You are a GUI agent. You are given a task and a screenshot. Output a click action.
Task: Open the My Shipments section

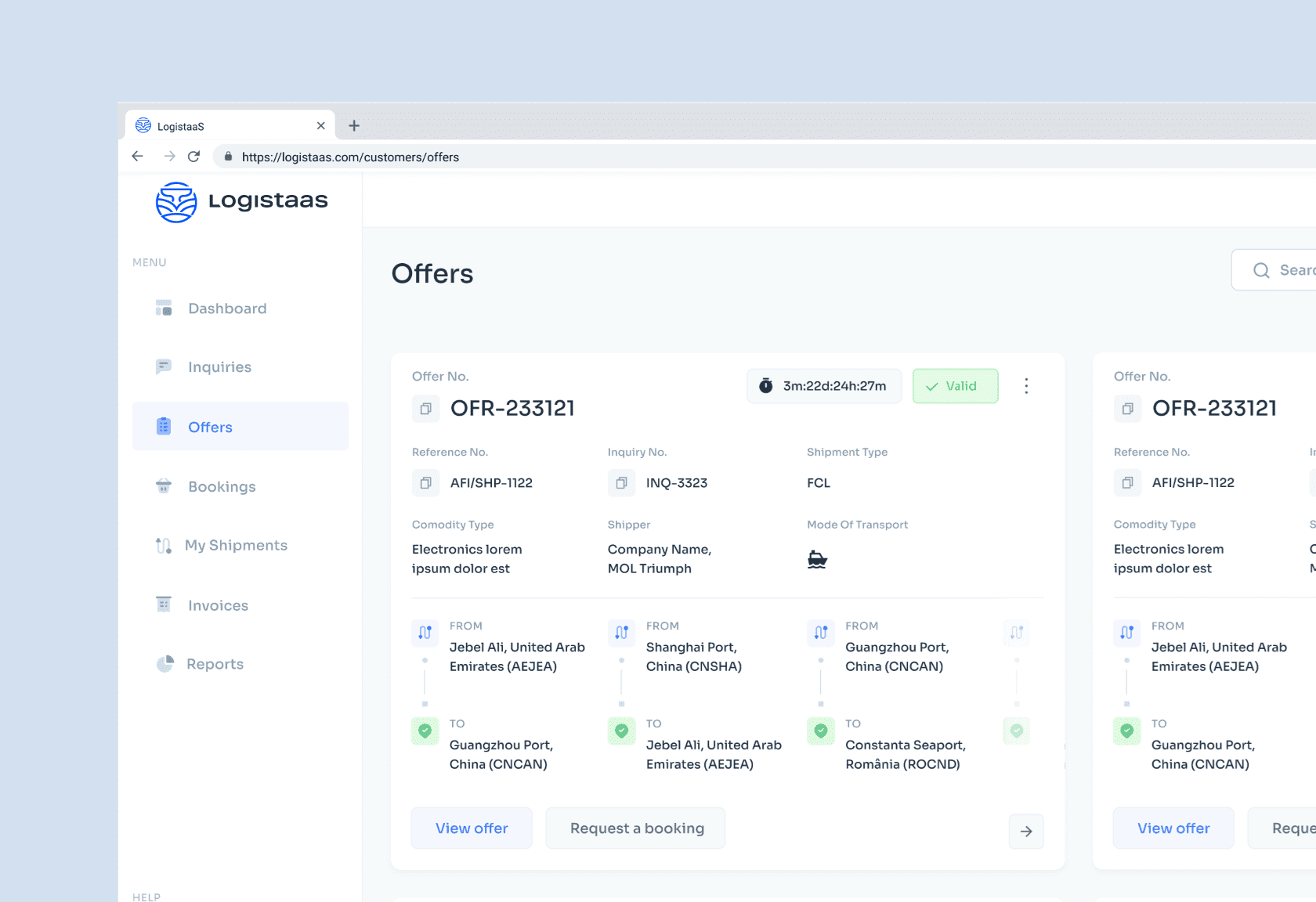click(x=236, y=545)
